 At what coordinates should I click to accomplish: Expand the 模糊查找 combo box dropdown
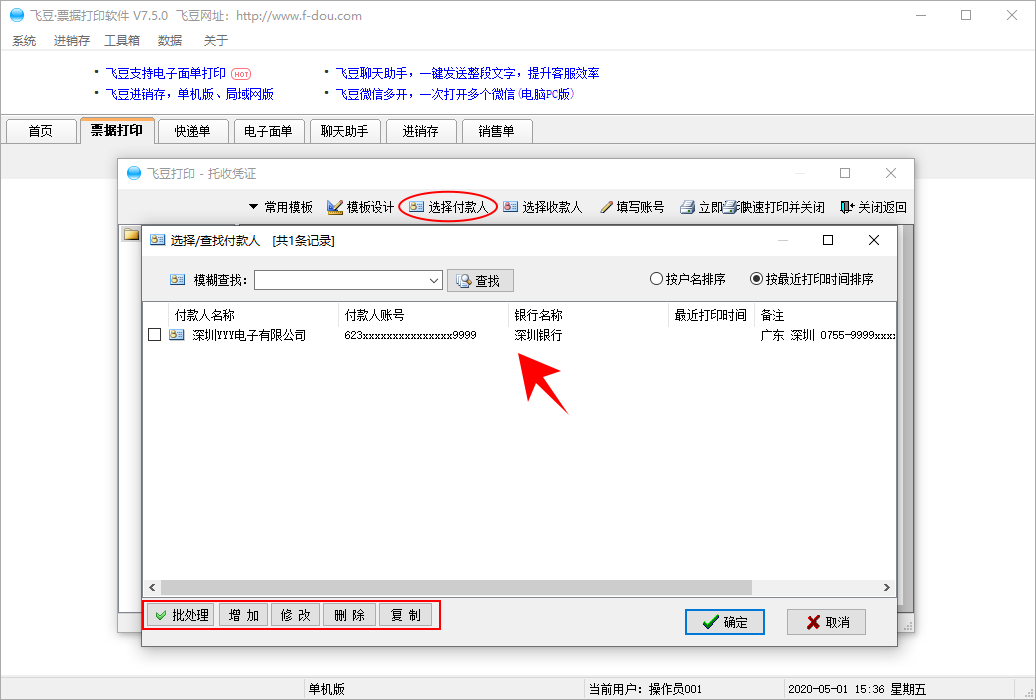pyautogui.click(x=434, y=281)
